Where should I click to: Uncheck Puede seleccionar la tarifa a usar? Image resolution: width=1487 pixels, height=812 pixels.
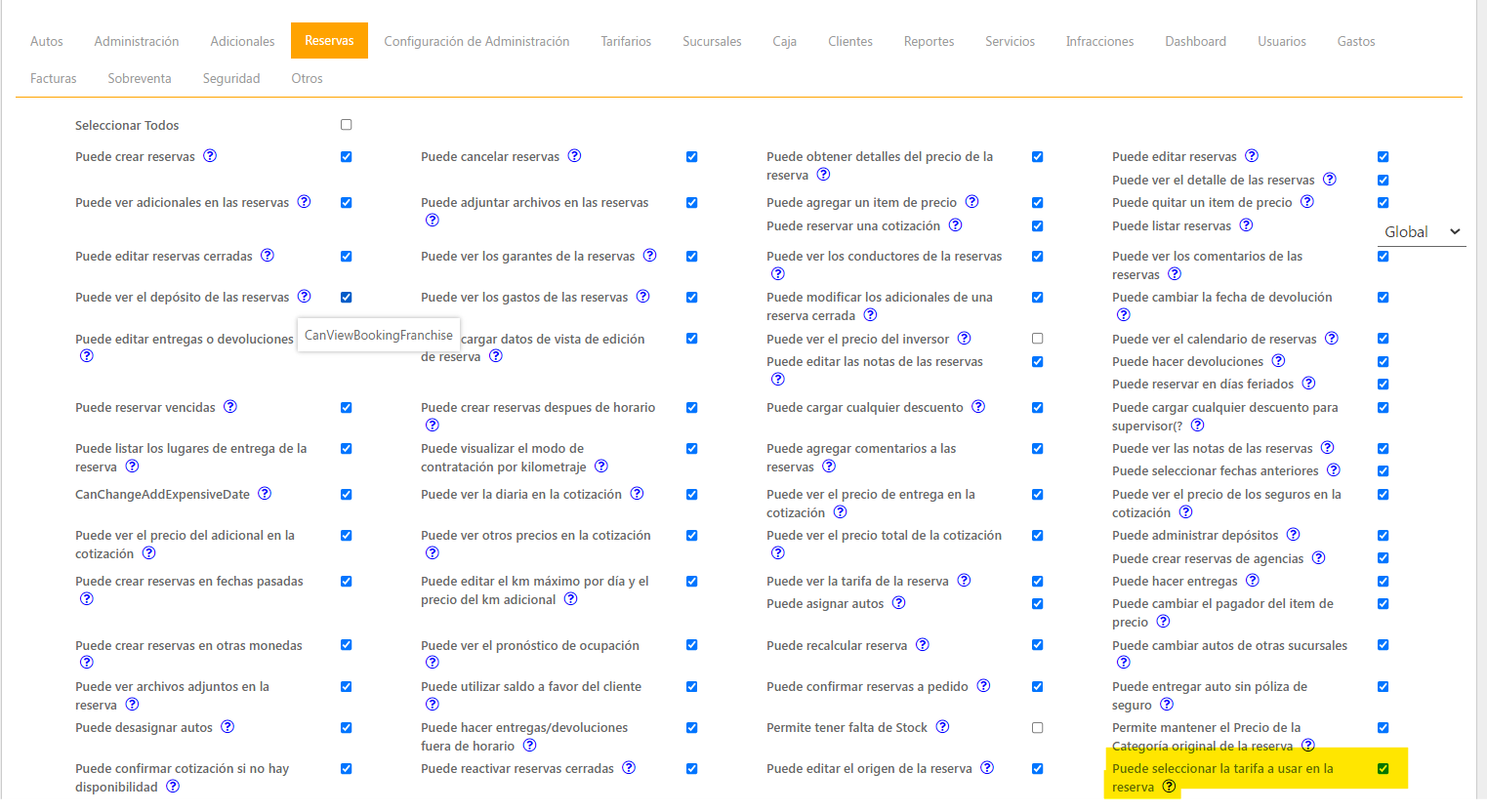1383,769
